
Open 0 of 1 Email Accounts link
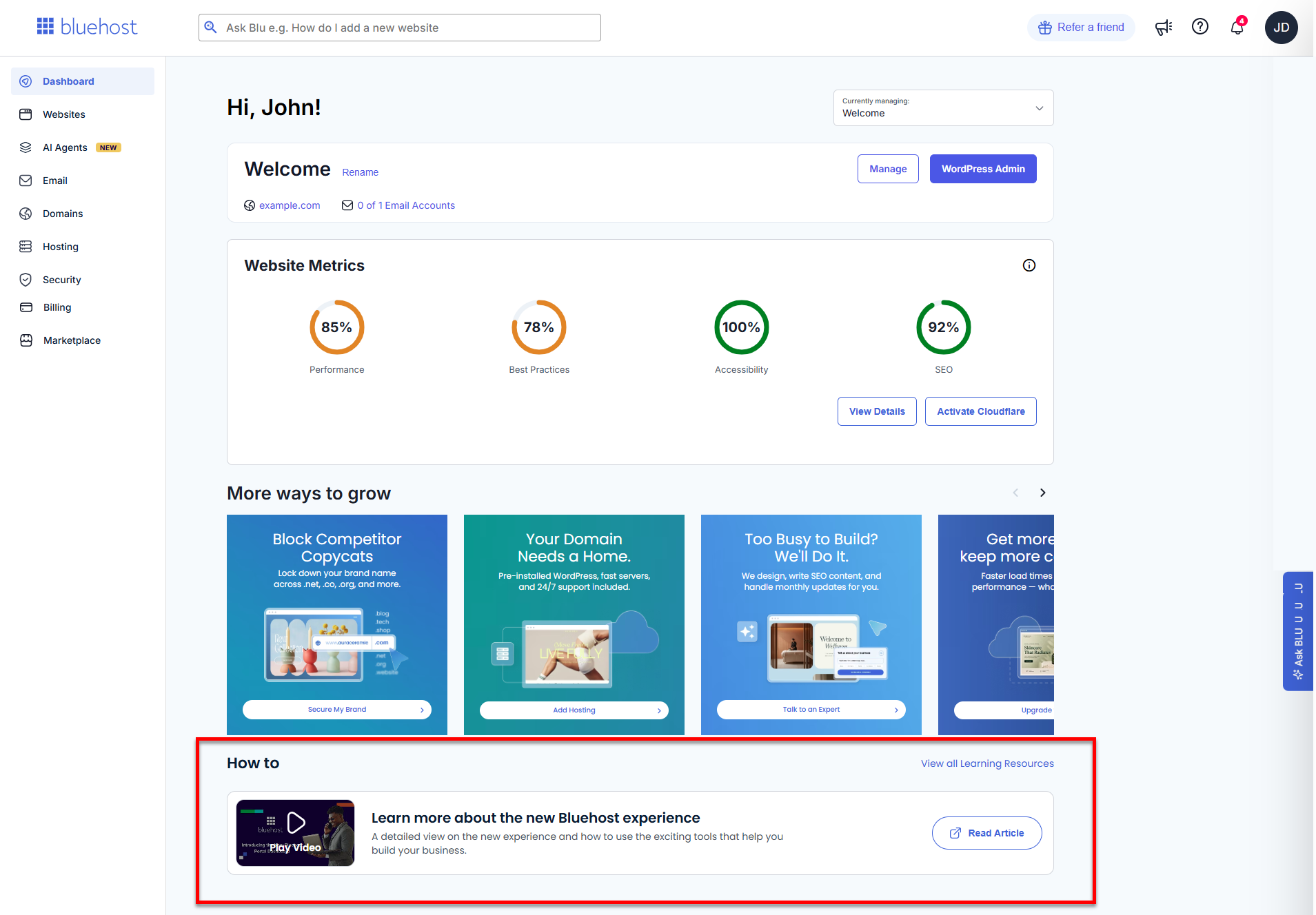pos(406,205)
